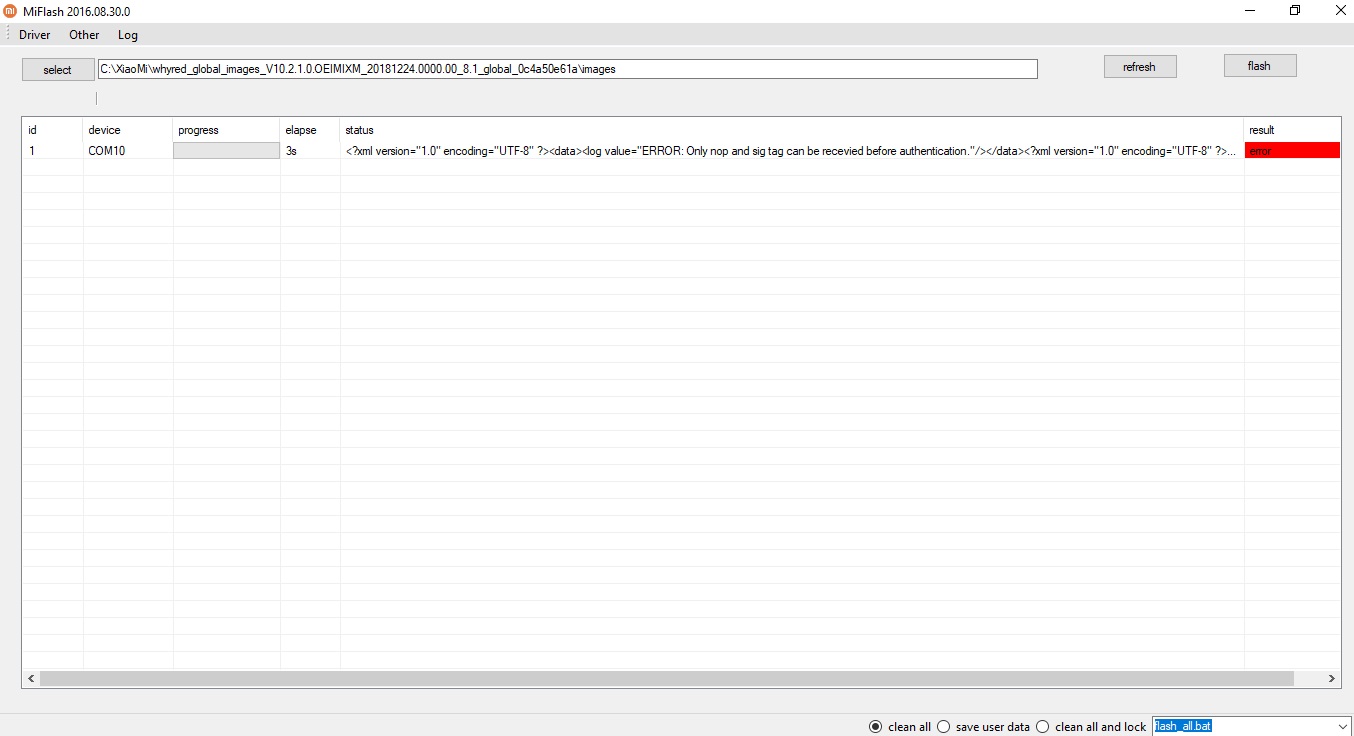Expand the flash_all.bat script dropdown

(1341, 727)
